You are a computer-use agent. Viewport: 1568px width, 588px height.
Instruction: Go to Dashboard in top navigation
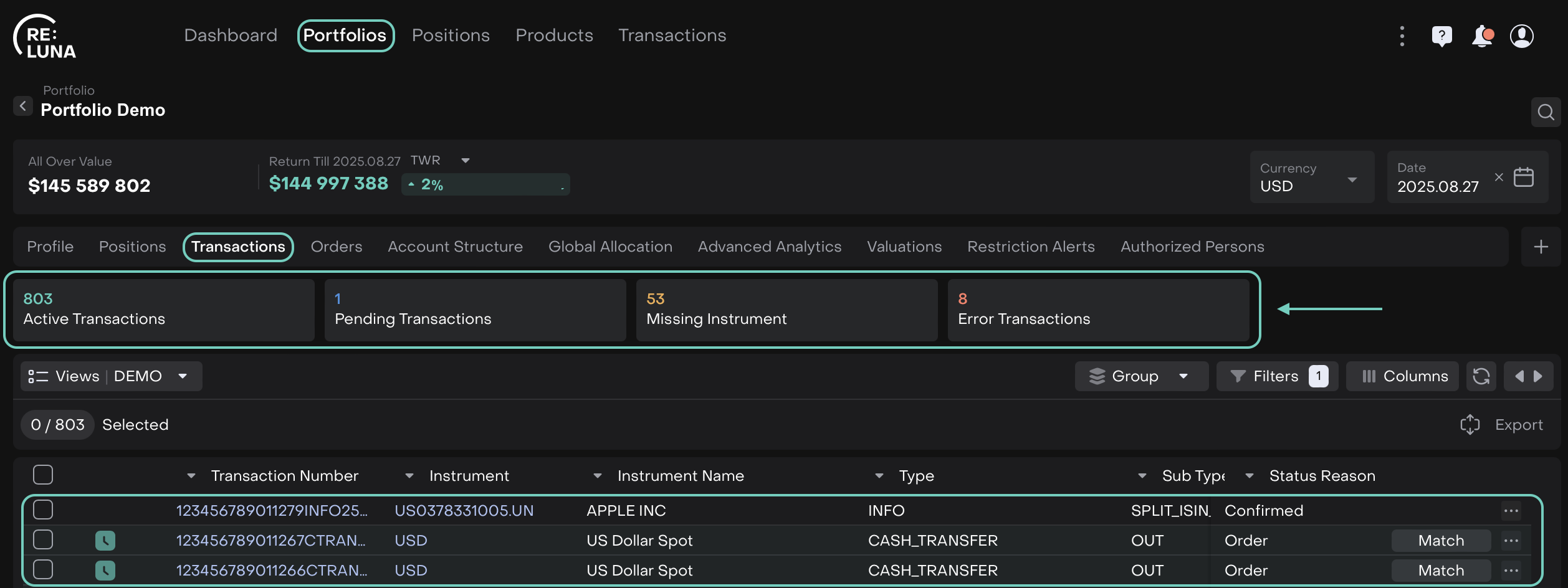click(231, 36)
